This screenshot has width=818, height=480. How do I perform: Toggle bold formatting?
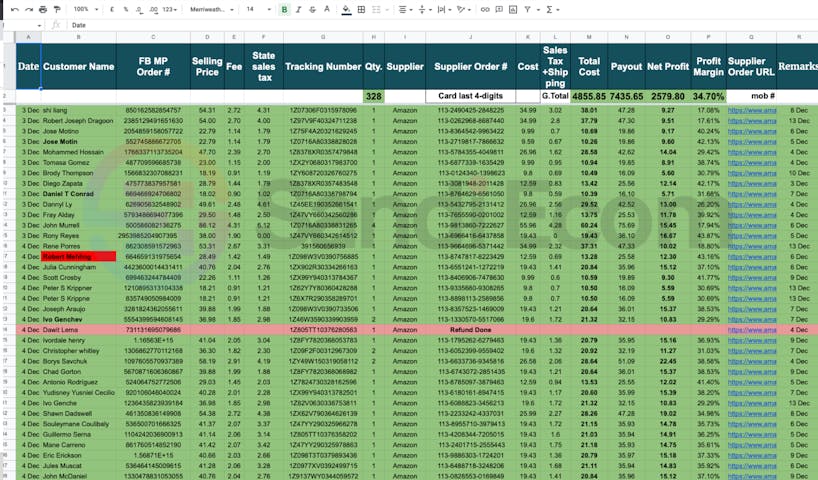click(284, 9)
